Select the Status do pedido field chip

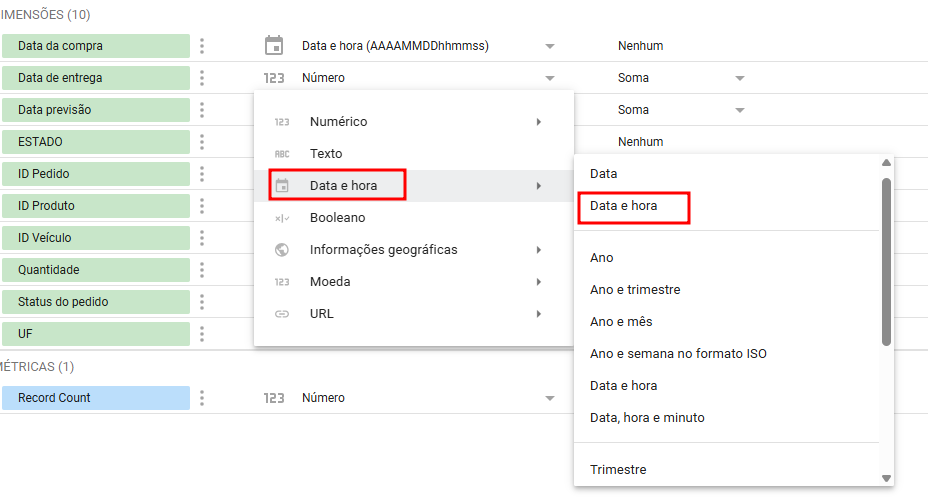pos(96,302)
